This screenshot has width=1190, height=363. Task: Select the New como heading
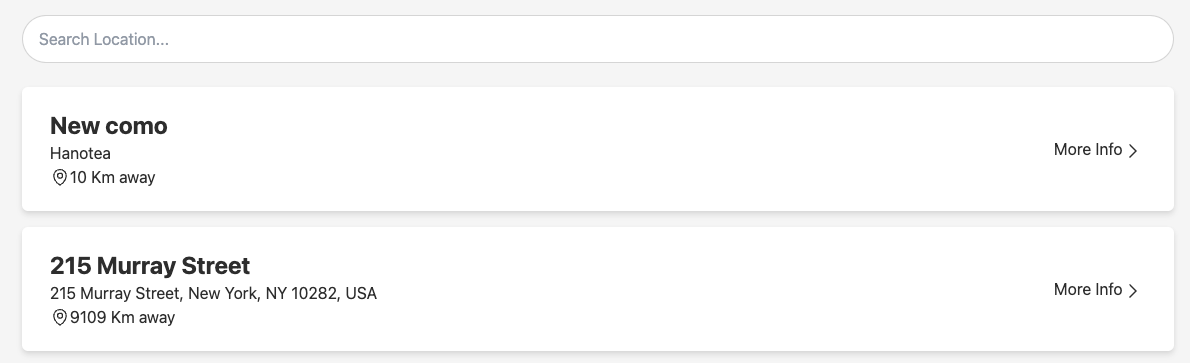pyautogui.click(x=109, y=125)
